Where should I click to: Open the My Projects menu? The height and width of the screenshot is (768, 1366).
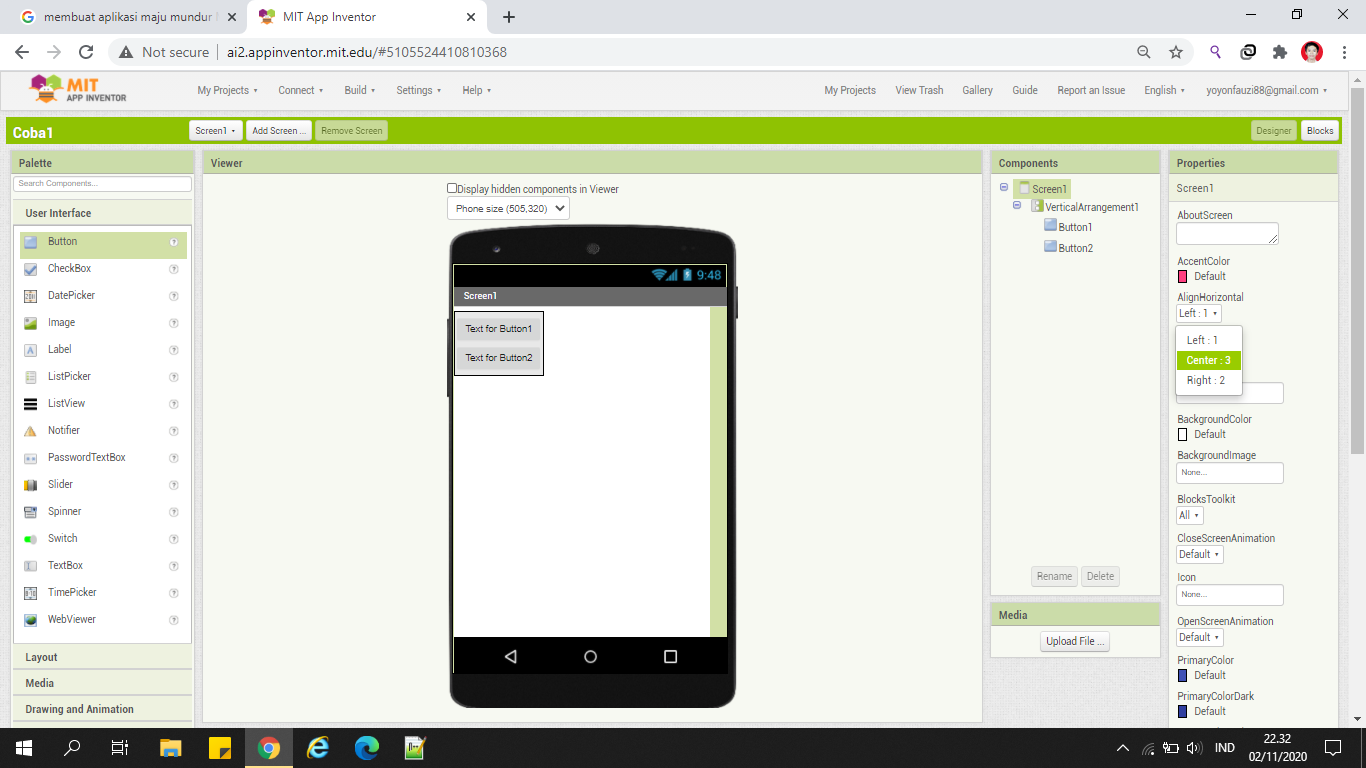coord(227,90)
